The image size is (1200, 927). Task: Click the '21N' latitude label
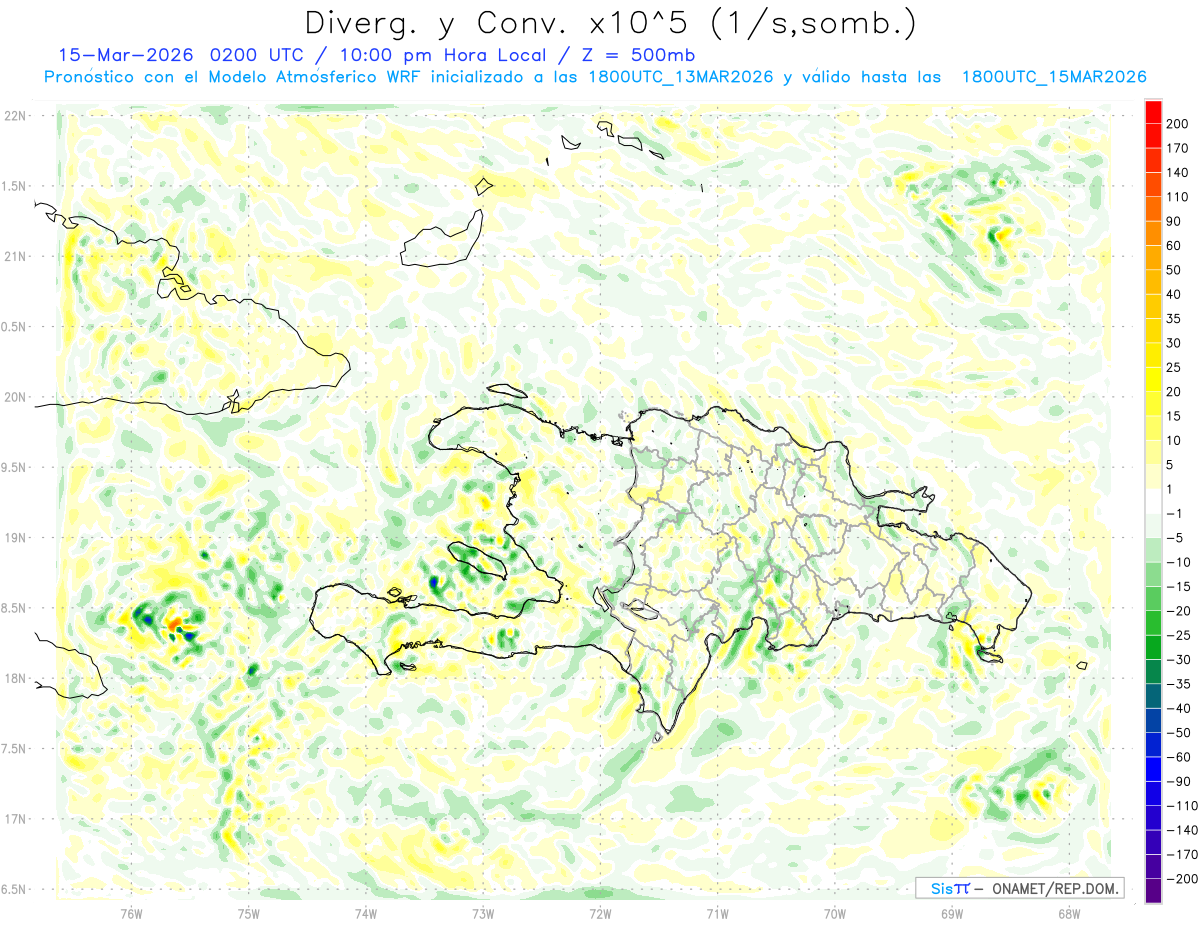coord(14,257)
